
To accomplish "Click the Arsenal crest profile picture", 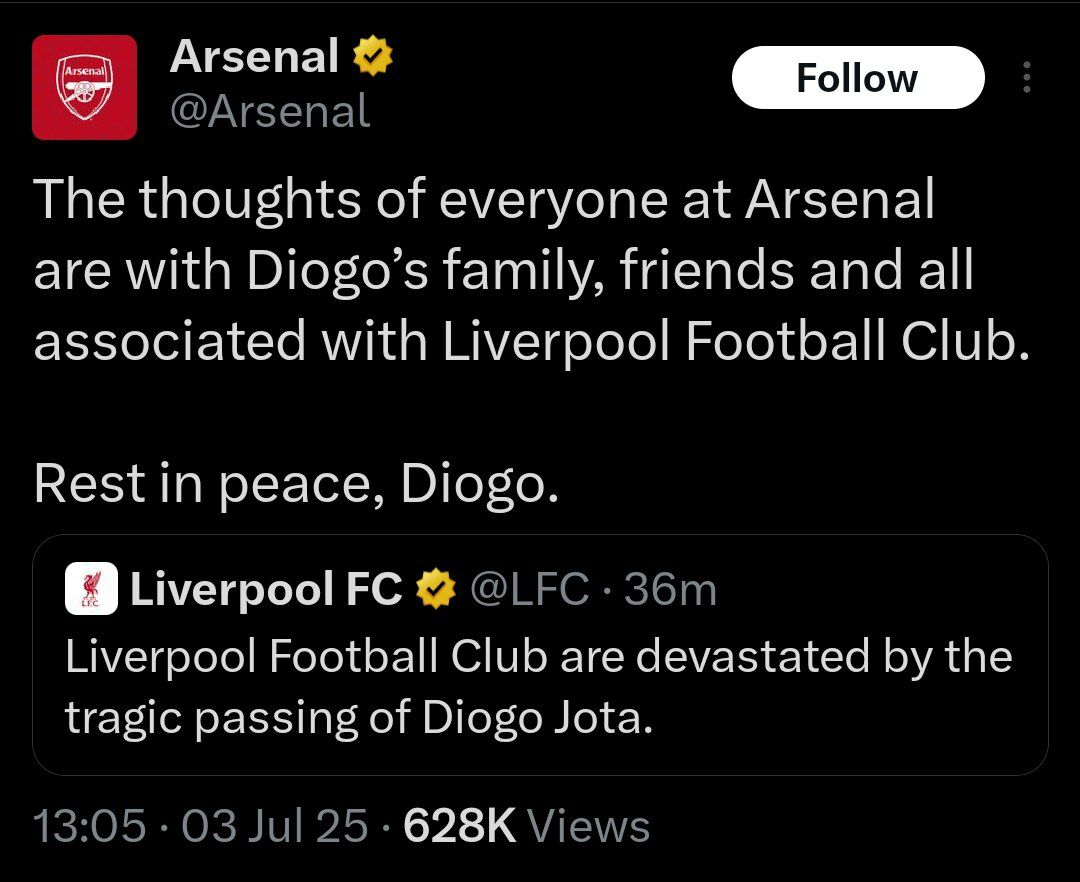I will 84,87.
